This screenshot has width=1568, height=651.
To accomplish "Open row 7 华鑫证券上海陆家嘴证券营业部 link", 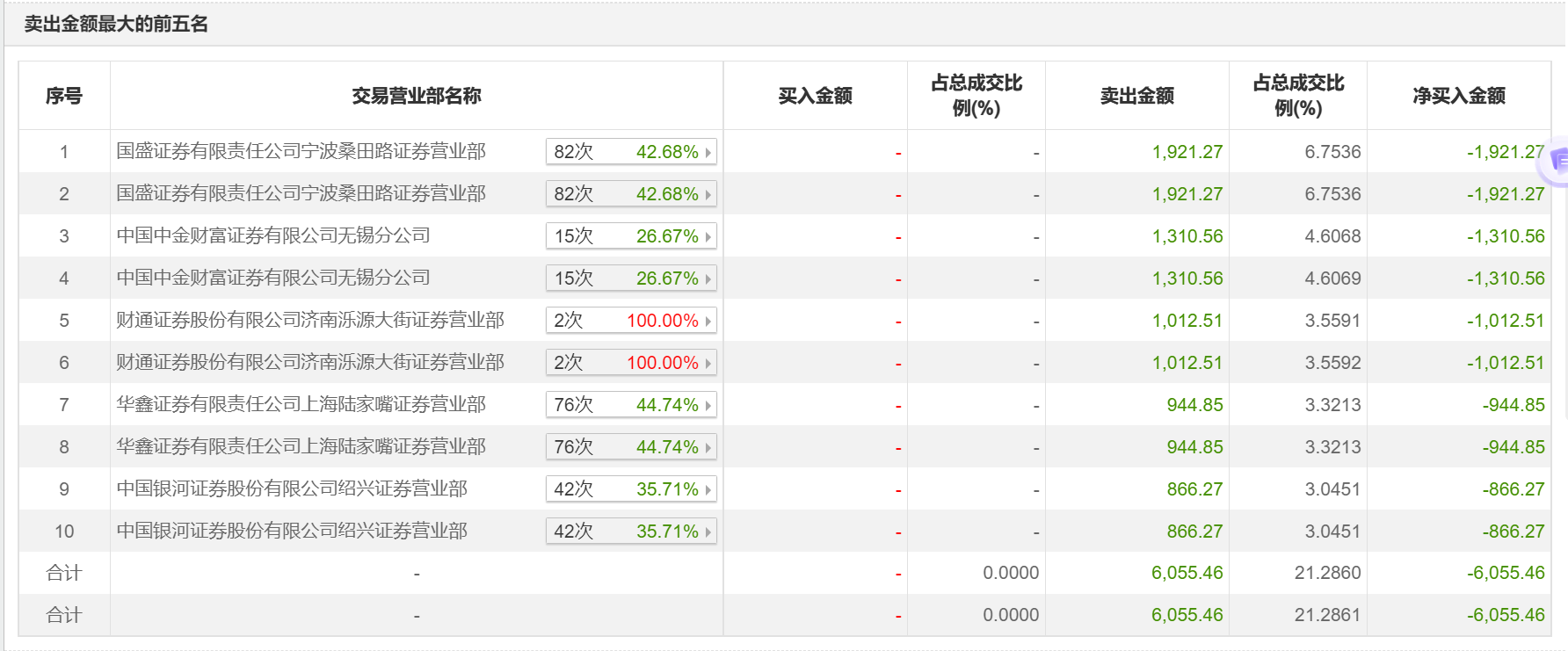I will (301, 404).
